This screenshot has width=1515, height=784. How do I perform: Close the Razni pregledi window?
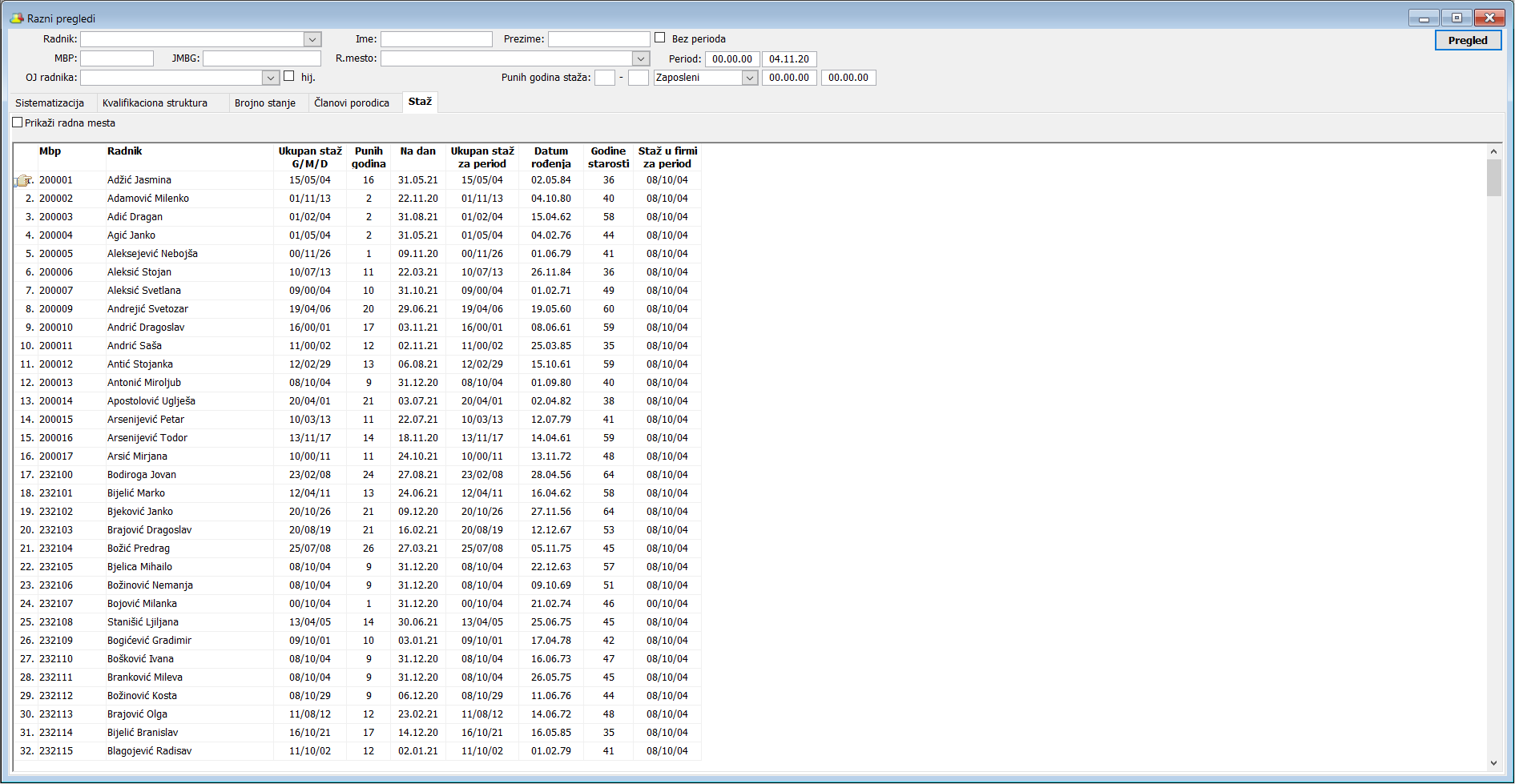pos(1489,18)
